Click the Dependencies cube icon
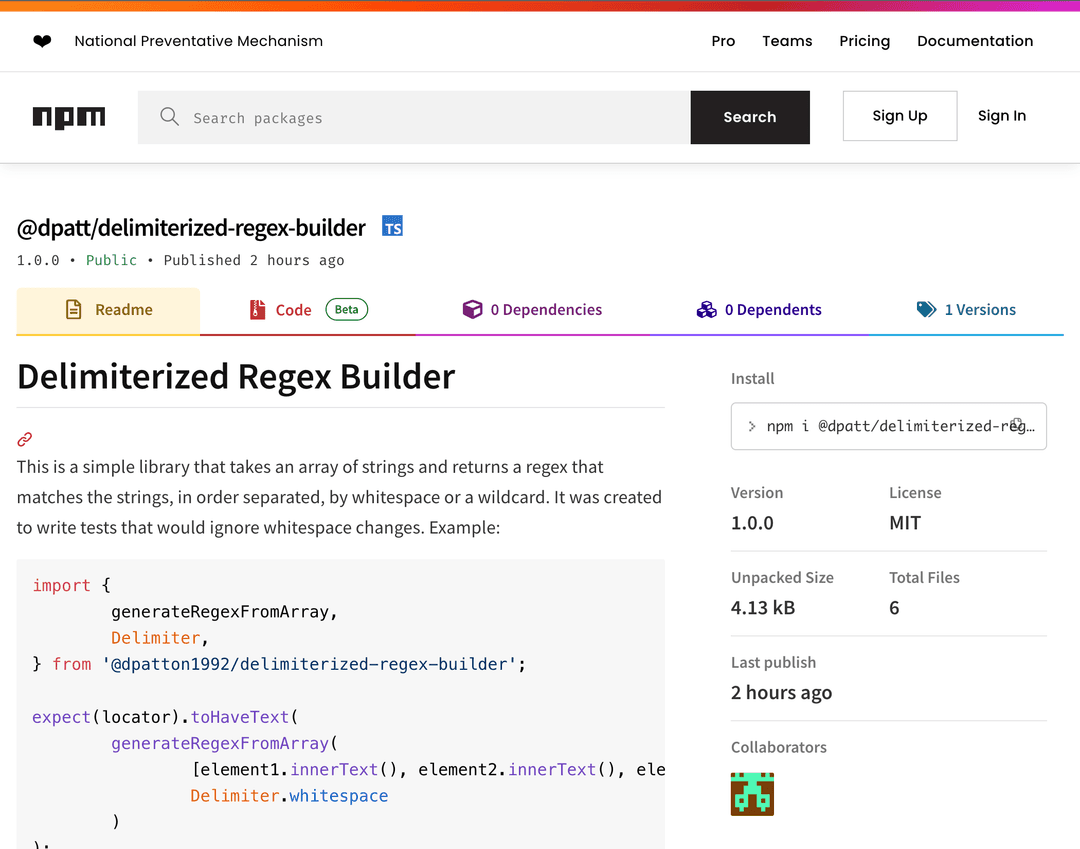The height and width of the screenshot is (849, 1080). [x=472, y=309]
